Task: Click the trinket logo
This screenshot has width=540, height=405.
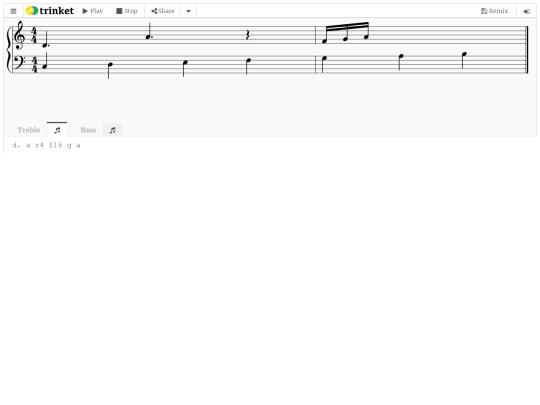Action: 50,11
